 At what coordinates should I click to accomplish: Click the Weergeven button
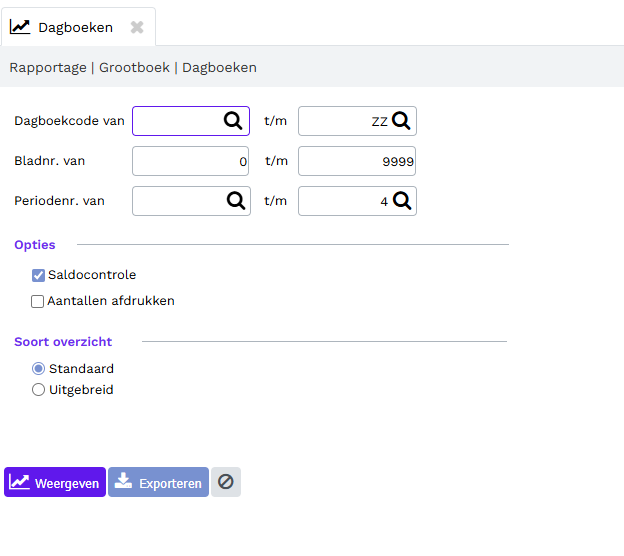pos(55,482)
